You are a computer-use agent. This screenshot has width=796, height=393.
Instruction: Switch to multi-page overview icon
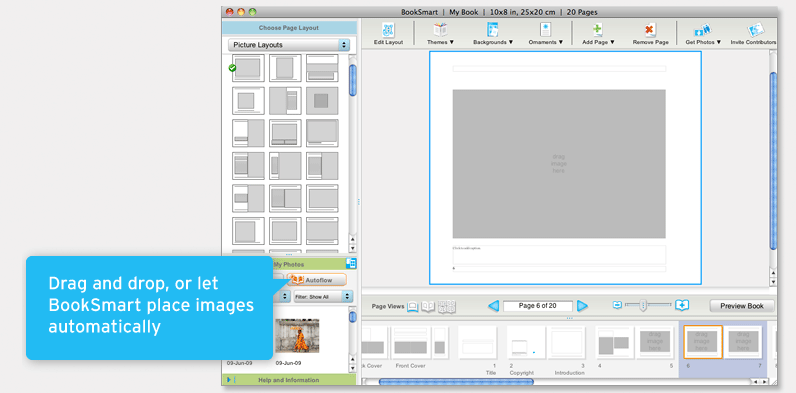pos(447,306)
